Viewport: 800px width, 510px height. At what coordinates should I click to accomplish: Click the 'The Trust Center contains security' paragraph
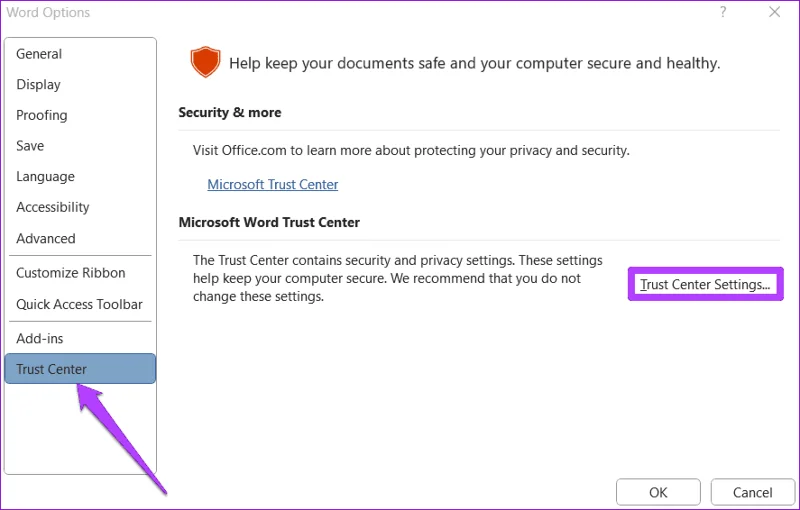(397, 278)
